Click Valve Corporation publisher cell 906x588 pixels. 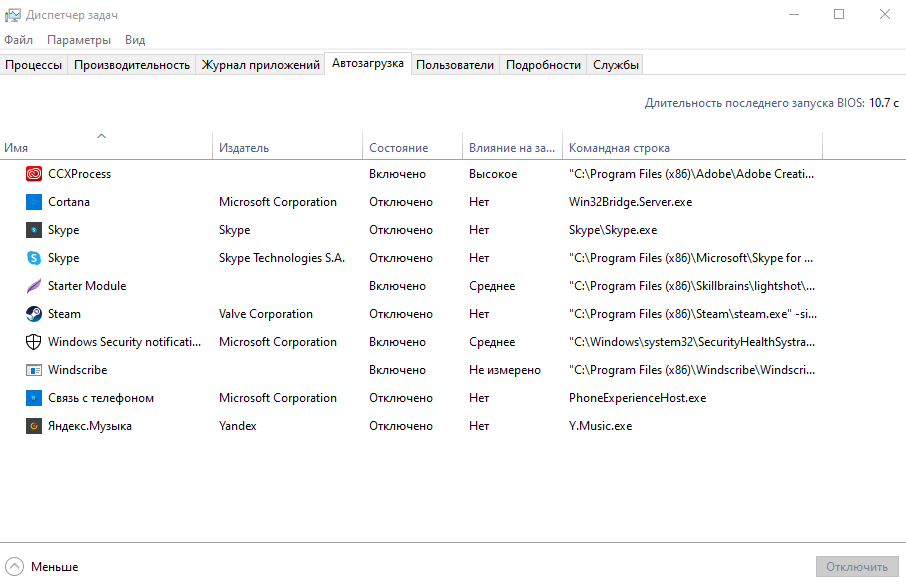(266, 314)
